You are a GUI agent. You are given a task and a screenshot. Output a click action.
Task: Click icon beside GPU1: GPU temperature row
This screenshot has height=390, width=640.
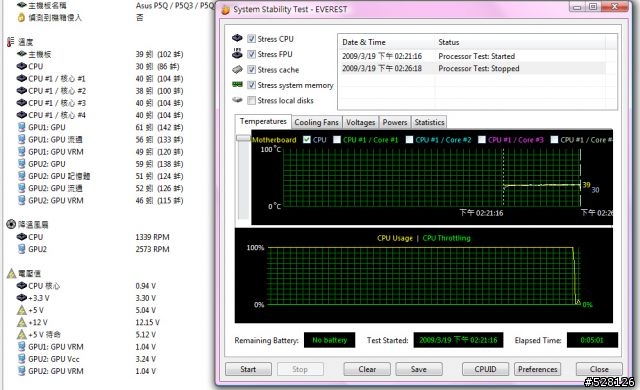click(x=22, y=127)
